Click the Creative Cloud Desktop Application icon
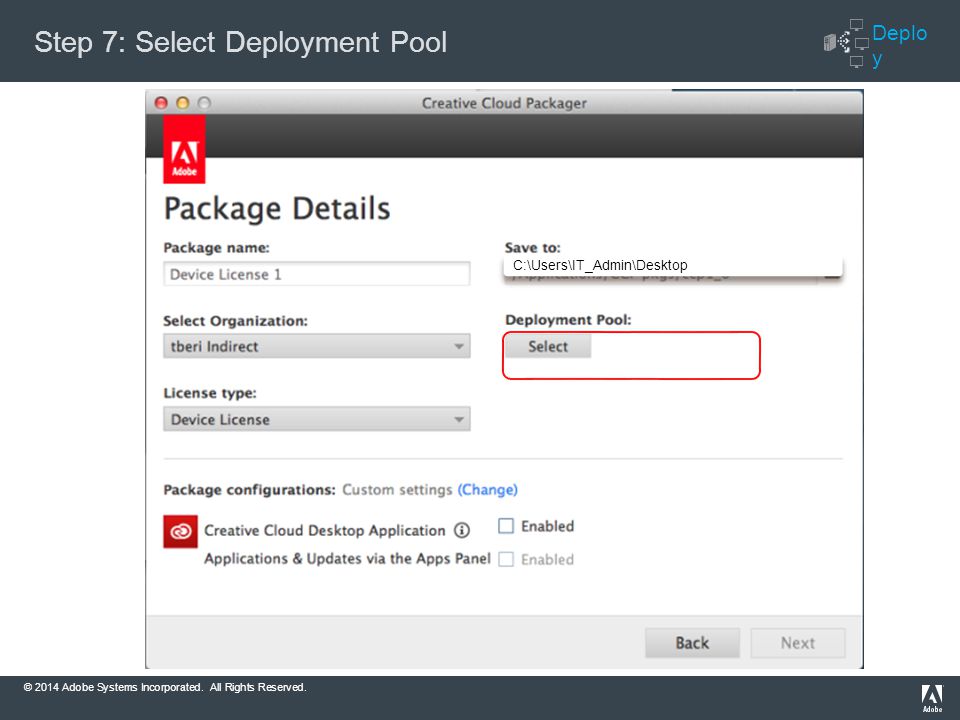Viewport: 960px width, 720px height. click(180, 531)
